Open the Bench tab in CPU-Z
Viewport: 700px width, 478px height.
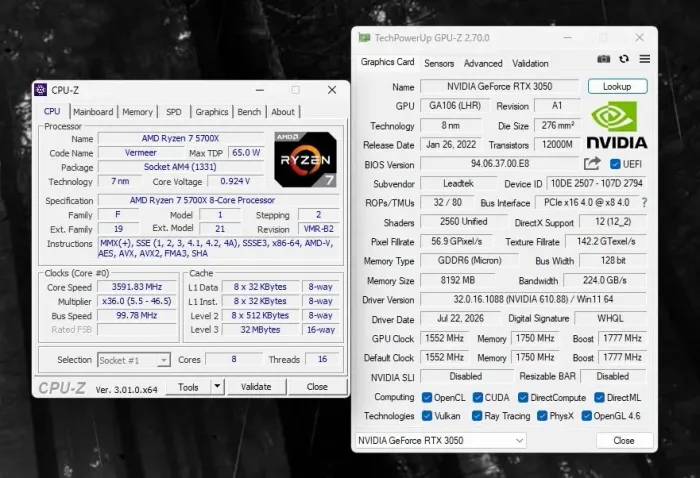point(249,112)
